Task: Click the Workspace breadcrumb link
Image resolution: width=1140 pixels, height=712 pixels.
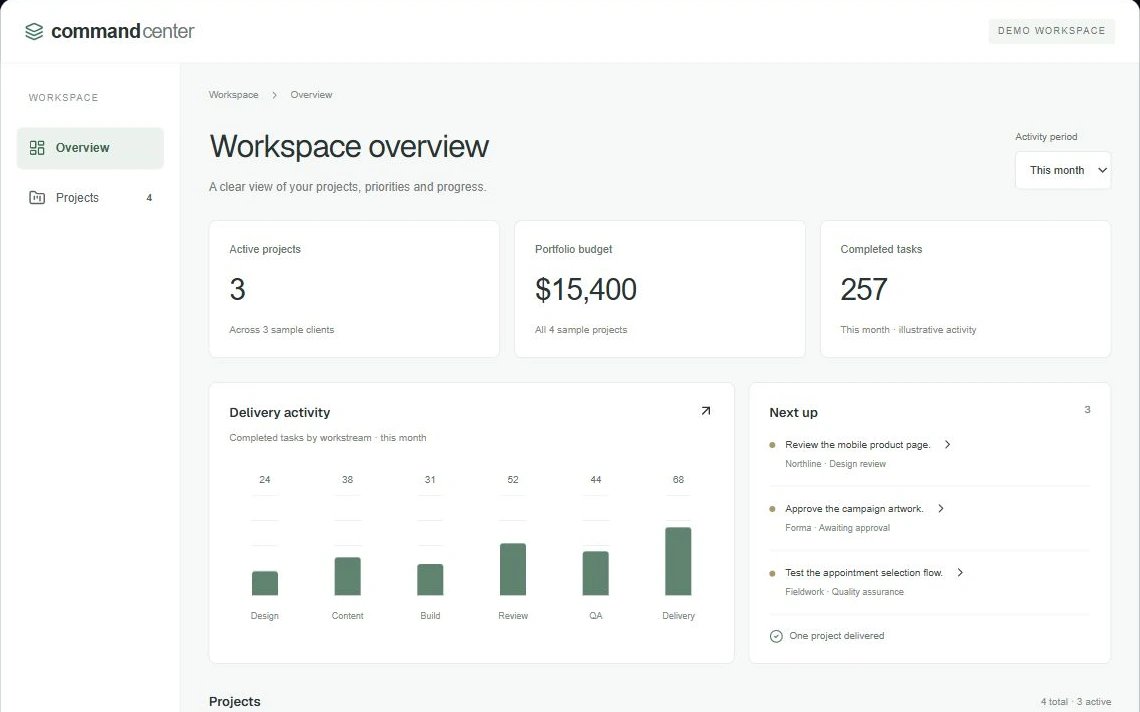Action: (x=233, y=95)
